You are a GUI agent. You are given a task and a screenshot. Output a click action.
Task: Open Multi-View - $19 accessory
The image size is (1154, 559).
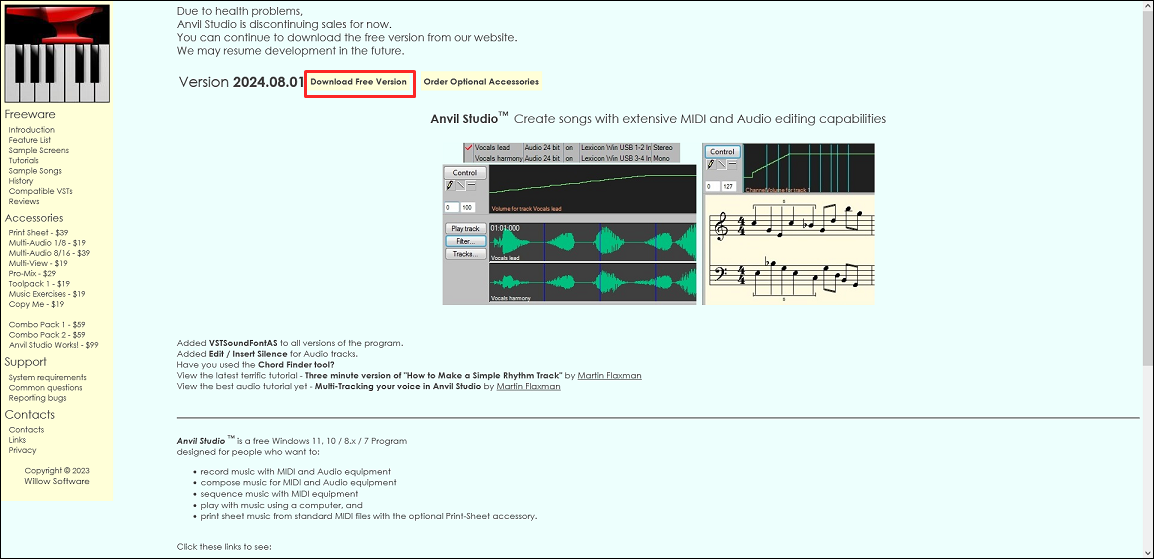(38, 263)
